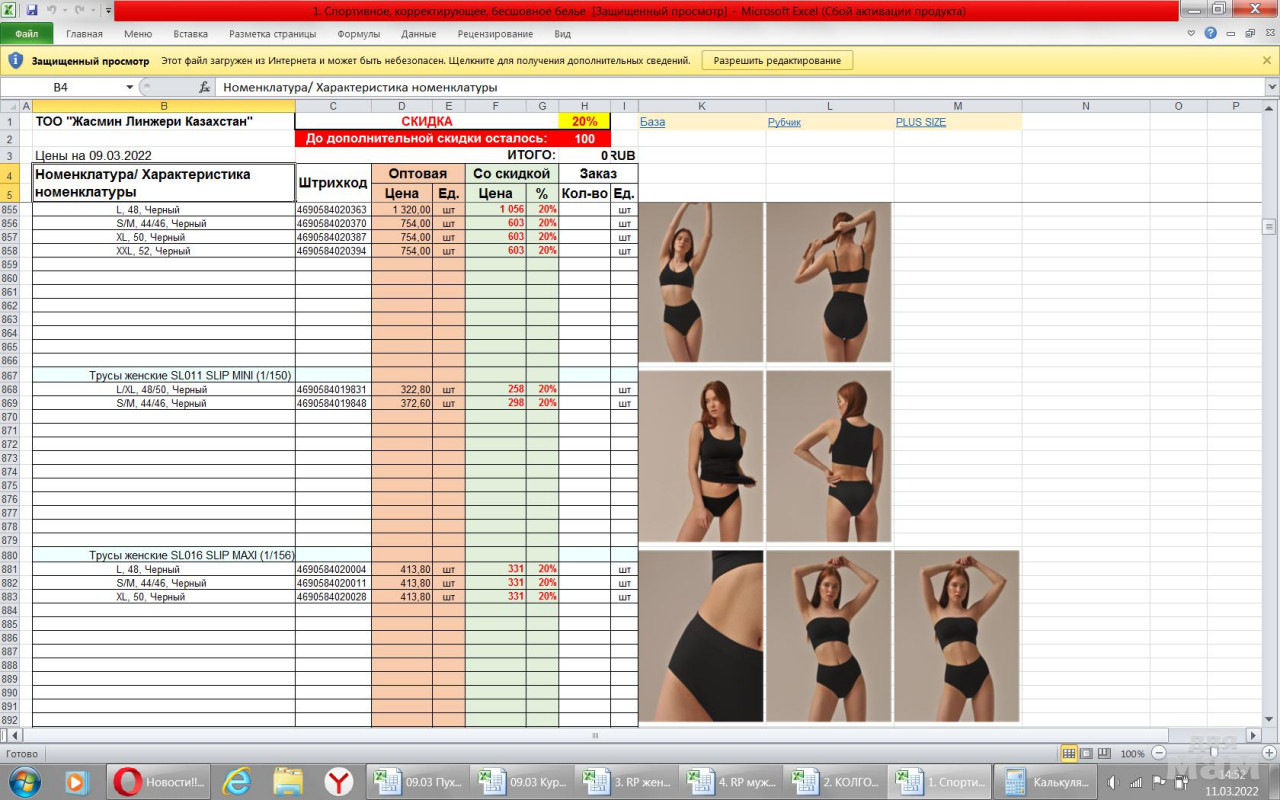
Task: Click the Разрешить редактирование button
Action: 777,60
